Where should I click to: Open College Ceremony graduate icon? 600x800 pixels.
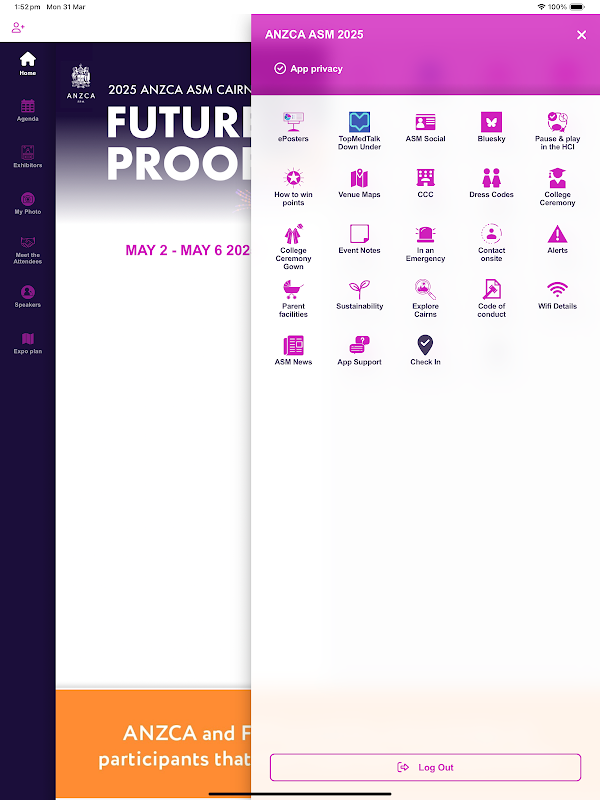[x=557, y=178]
